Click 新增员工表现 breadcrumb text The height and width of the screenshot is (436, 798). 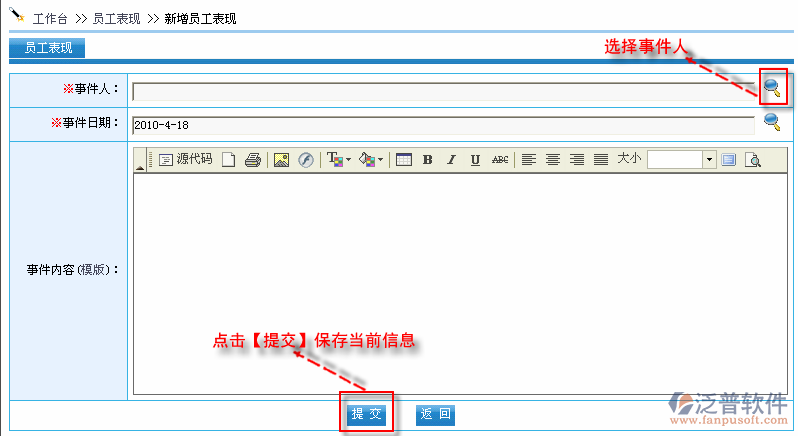pos(200,19)
